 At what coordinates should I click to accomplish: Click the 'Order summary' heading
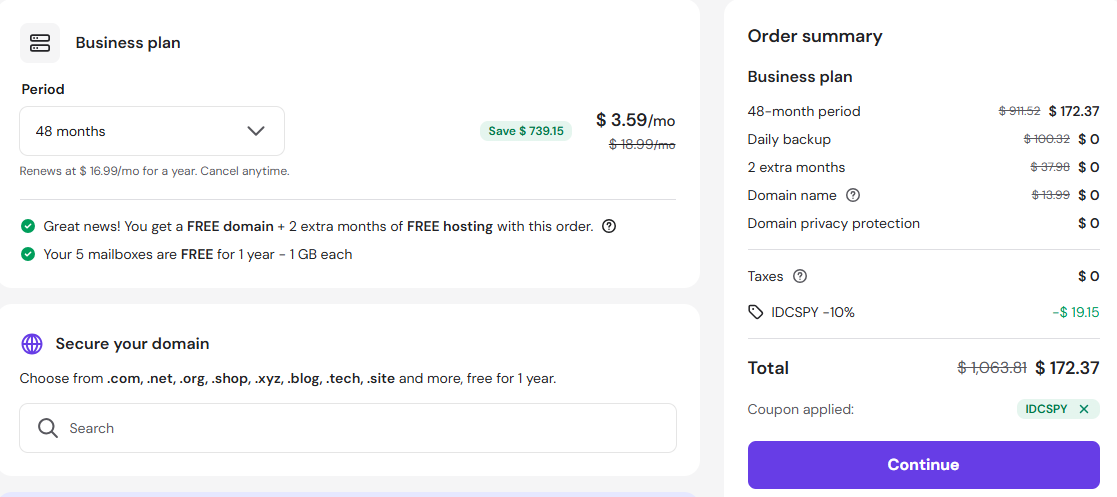pos(815,36)
